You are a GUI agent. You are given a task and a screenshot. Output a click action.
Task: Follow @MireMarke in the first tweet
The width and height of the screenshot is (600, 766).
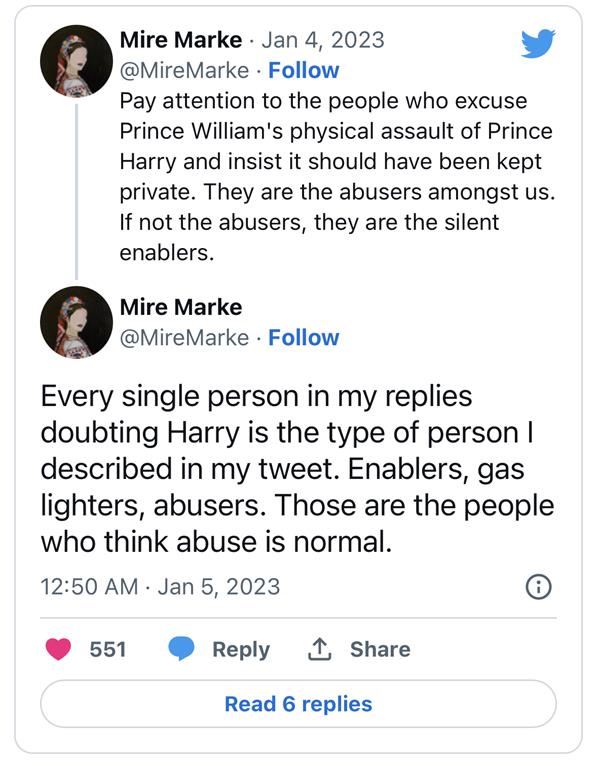303,70
